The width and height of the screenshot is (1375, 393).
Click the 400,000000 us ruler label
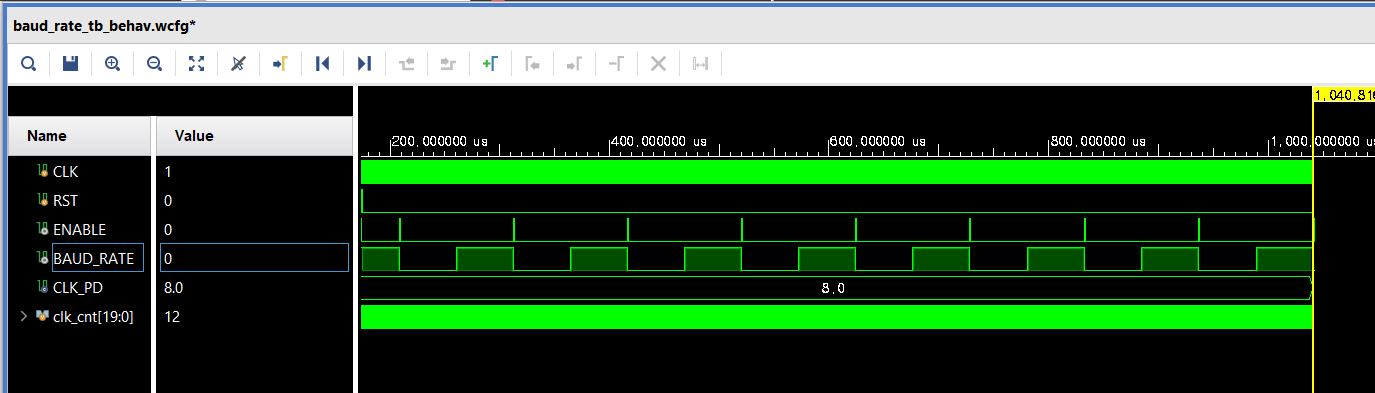click(659, 142)
